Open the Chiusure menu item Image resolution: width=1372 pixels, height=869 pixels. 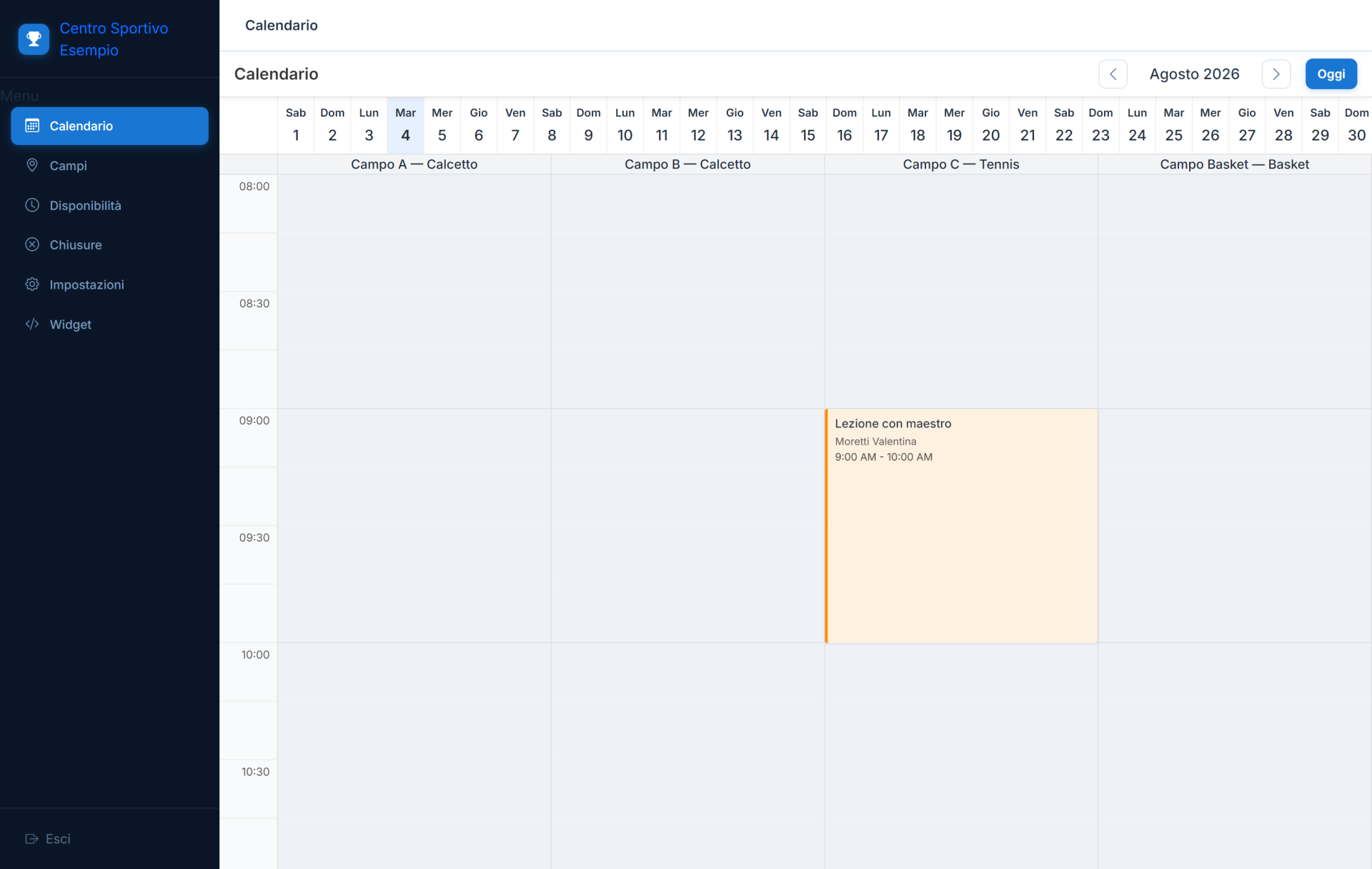click(x=109, y=244)
